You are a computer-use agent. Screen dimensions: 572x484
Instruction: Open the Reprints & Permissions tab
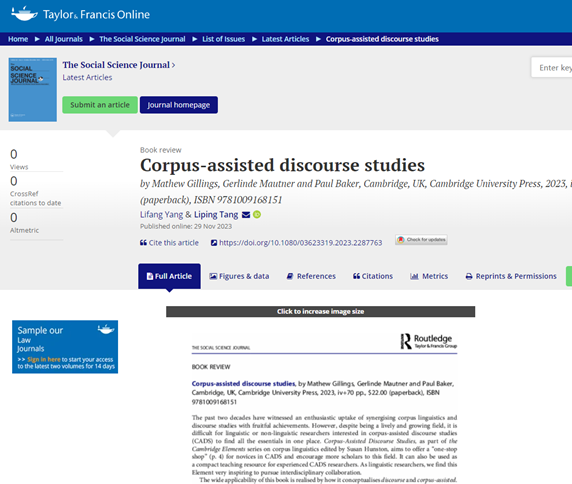tap(511, 276)
